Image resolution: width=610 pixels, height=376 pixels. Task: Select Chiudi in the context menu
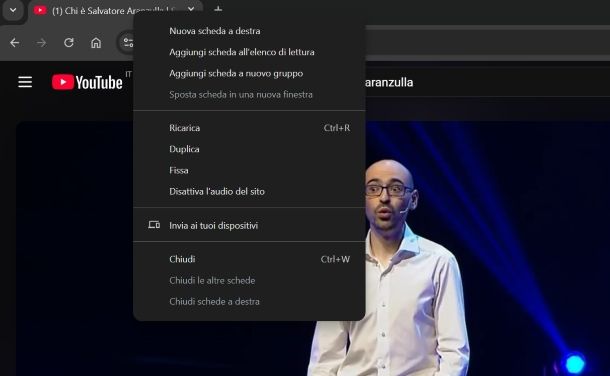point(249,259)
